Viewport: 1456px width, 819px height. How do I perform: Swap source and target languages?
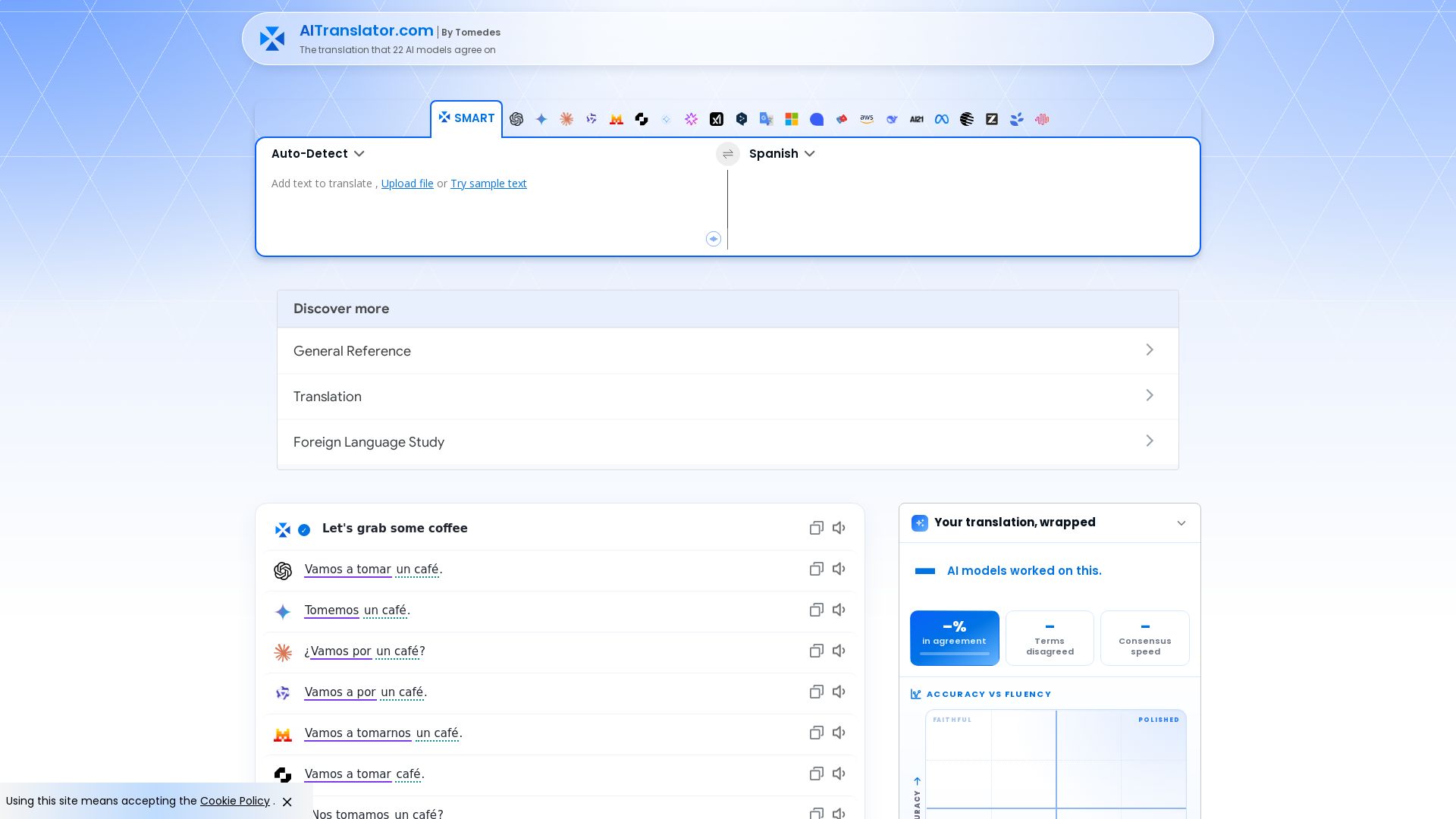pos(728,154)
